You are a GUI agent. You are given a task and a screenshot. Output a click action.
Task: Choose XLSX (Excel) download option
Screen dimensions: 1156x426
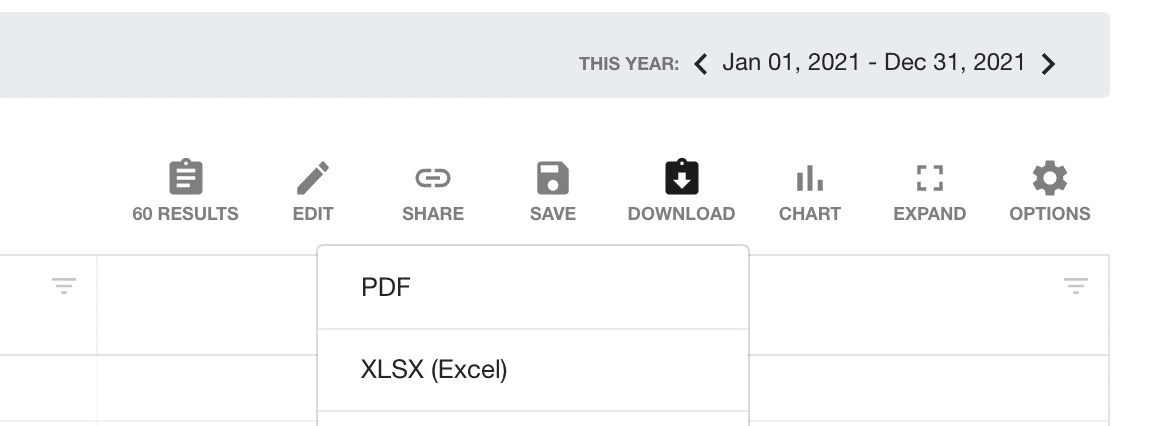[x=533, y=370]
